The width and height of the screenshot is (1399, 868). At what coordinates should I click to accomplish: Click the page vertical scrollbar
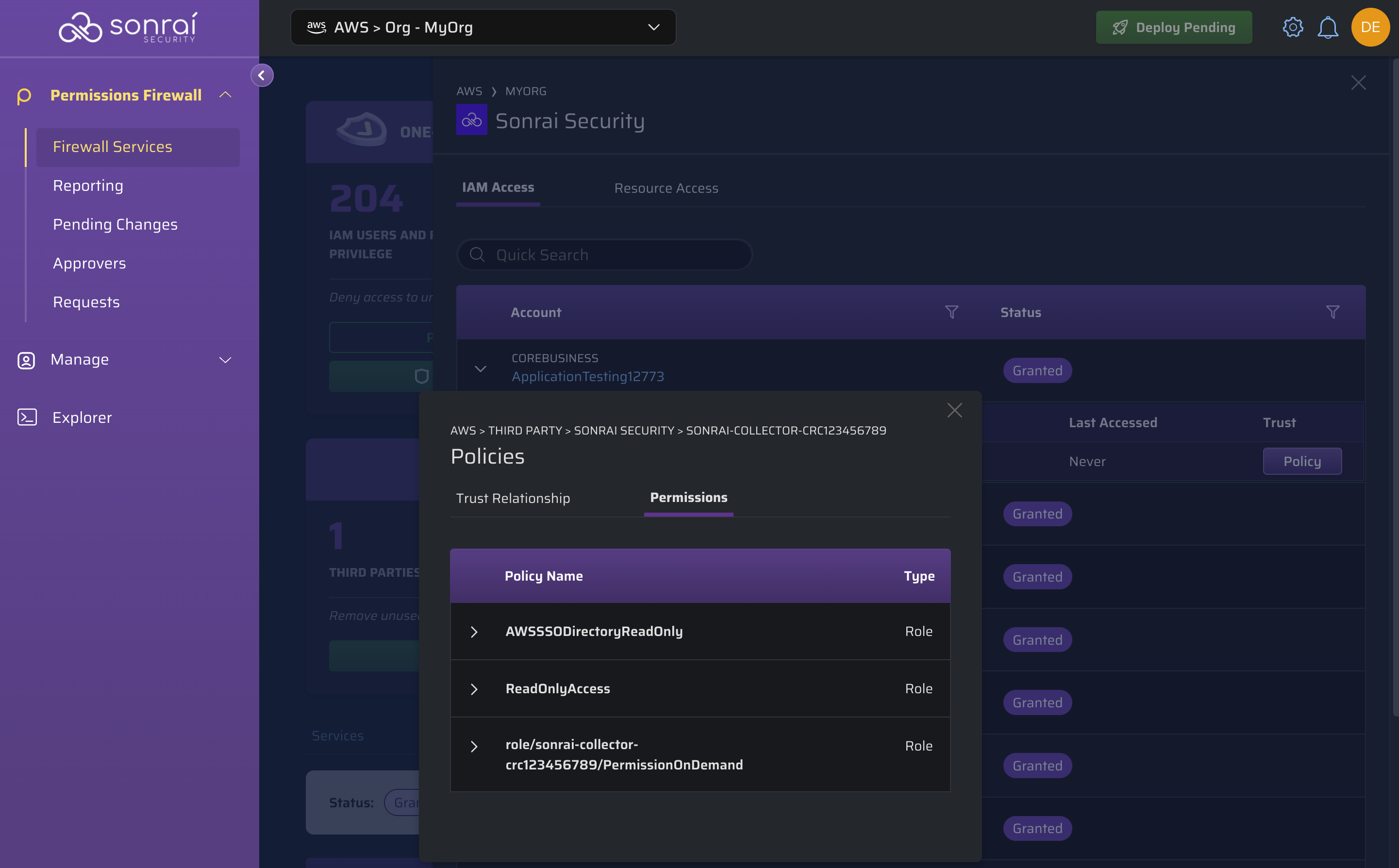(1395, 387)
